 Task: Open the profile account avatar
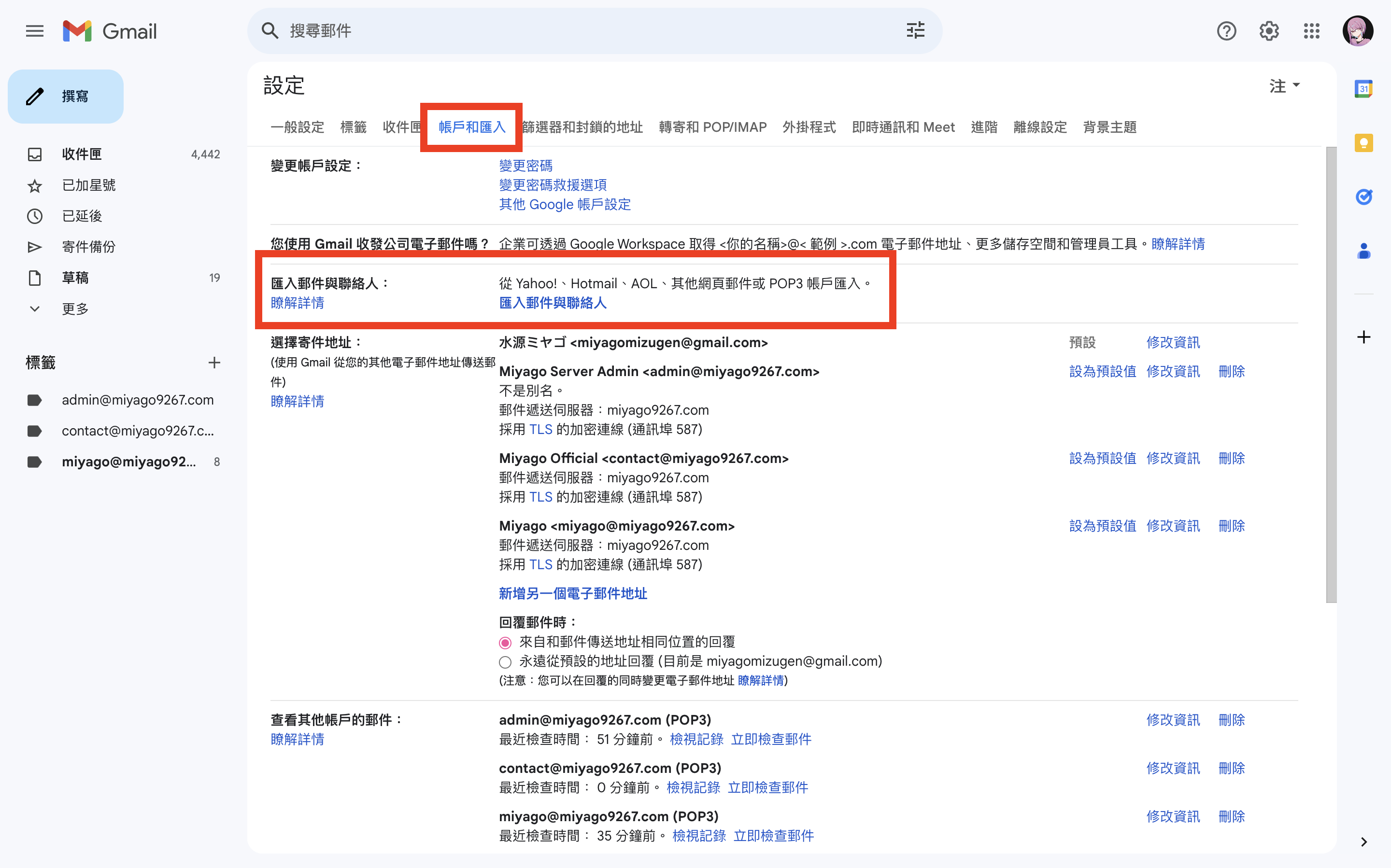pos(1358,31)
